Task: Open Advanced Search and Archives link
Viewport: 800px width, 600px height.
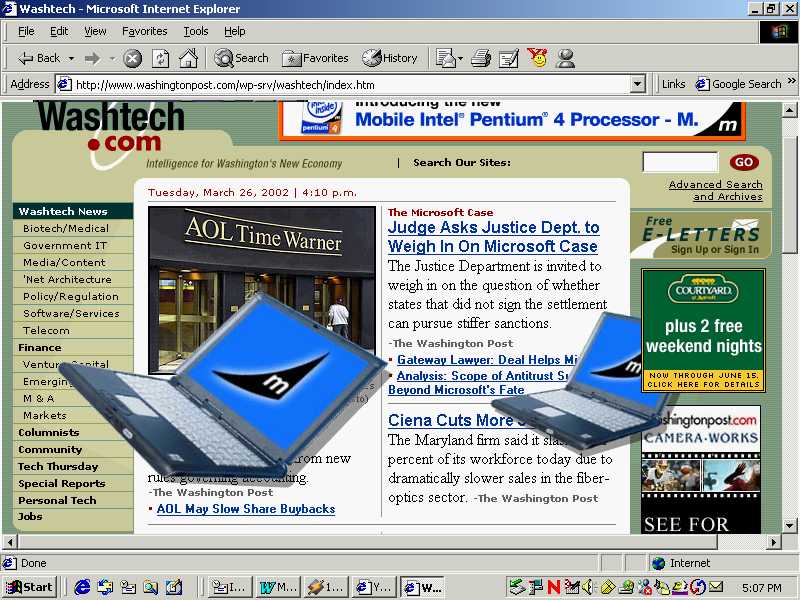Action: point(716,190)
